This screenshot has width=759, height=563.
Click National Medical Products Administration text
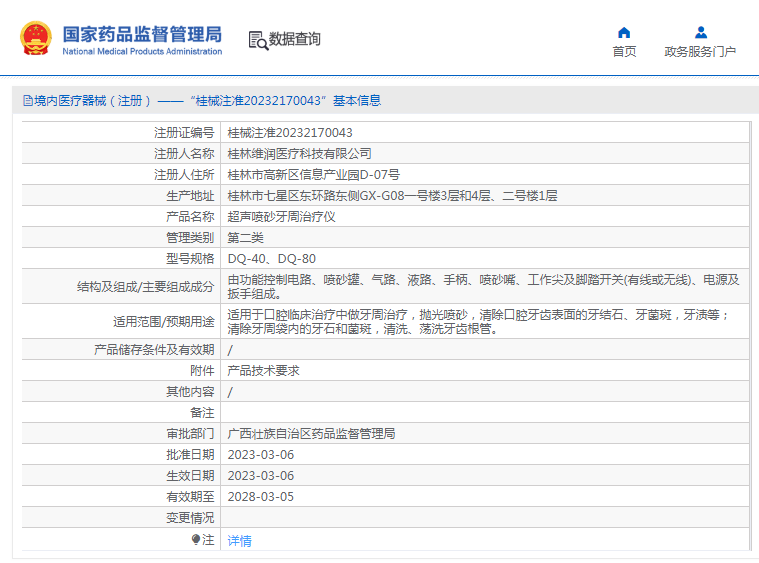click(142, 51)
